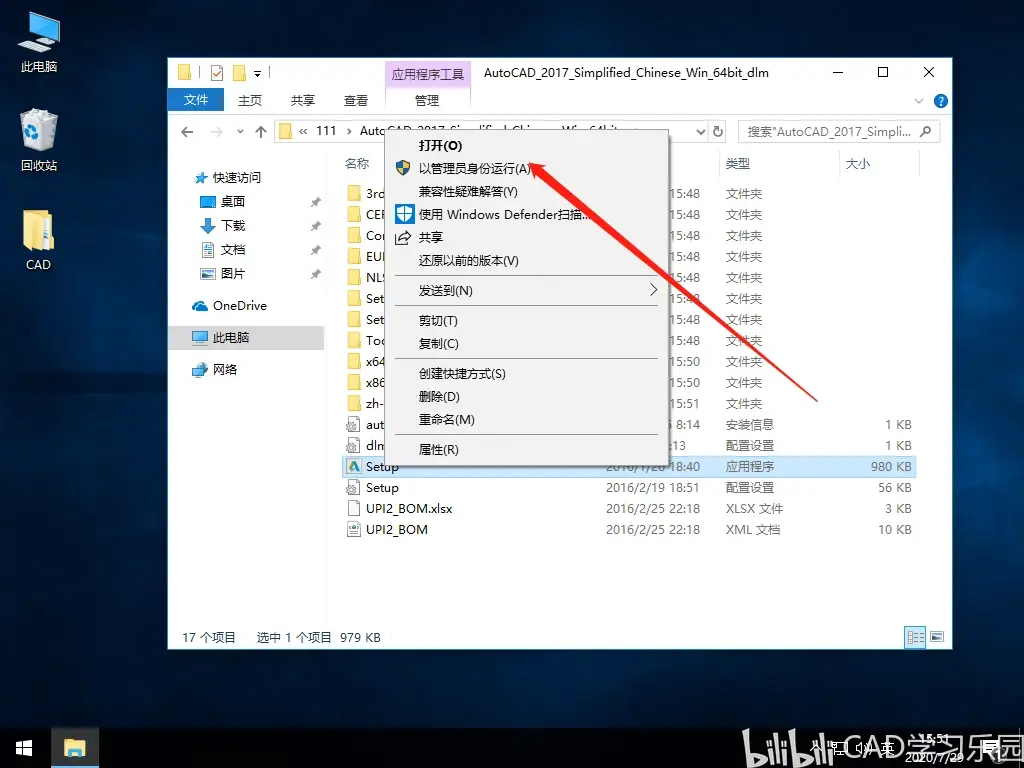Choose 使用 Windows Defender扫描 menu entry
The width and height of the screenshot is (1024, 768).
pyautogui.click(x=526, y=214)
